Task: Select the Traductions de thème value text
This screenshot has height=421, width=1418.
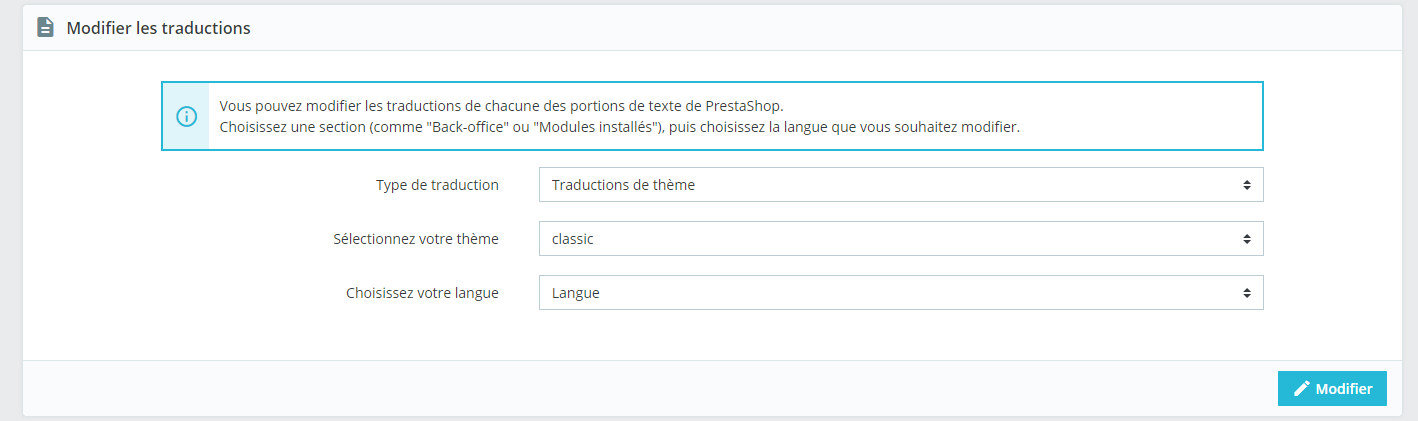Action: coord(623,185)
